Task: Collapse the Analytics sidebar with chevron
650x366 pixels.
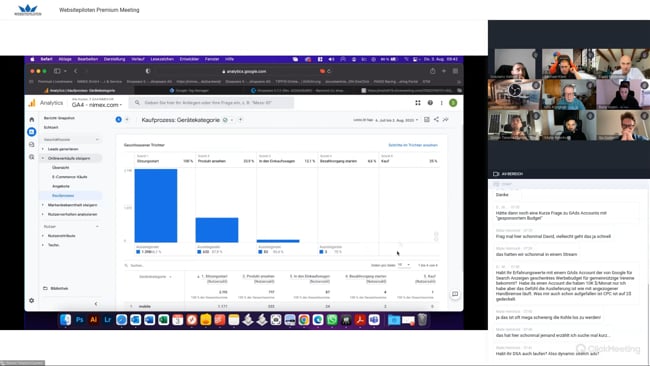Action: pyautogui.click(x=96, y=303)
